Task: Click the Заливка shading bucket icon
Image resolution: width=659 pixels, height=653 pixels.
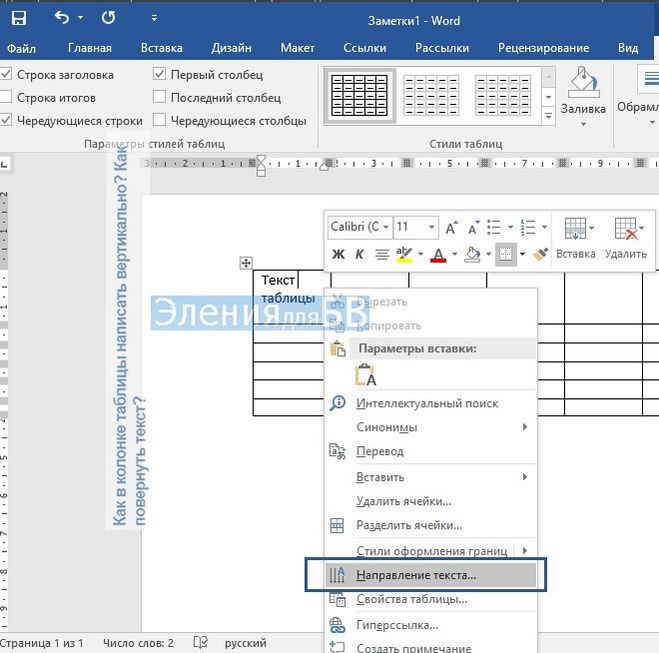Action: 582,86
